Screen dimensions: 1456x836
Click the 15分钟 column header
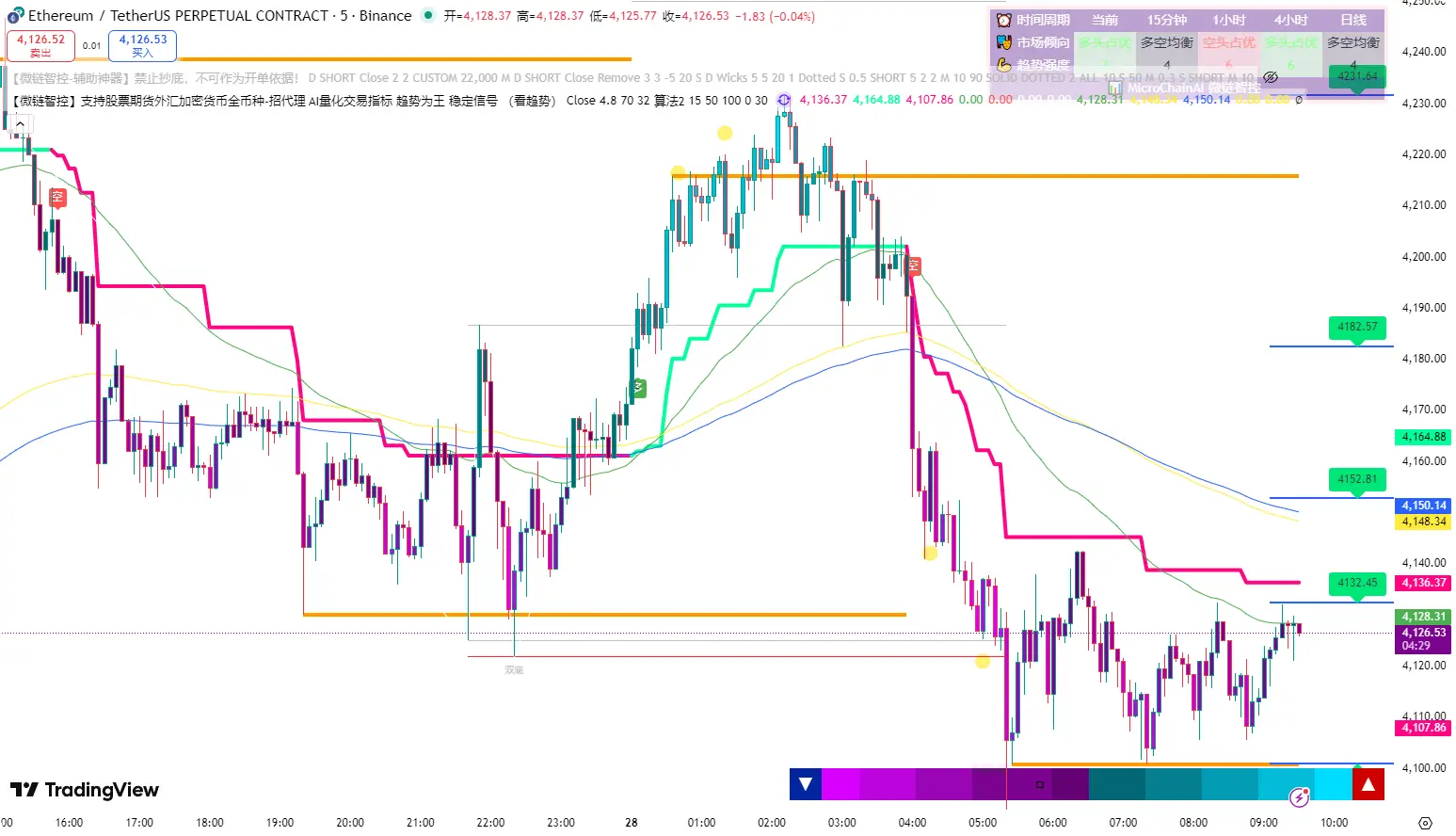pos(1166,20)
